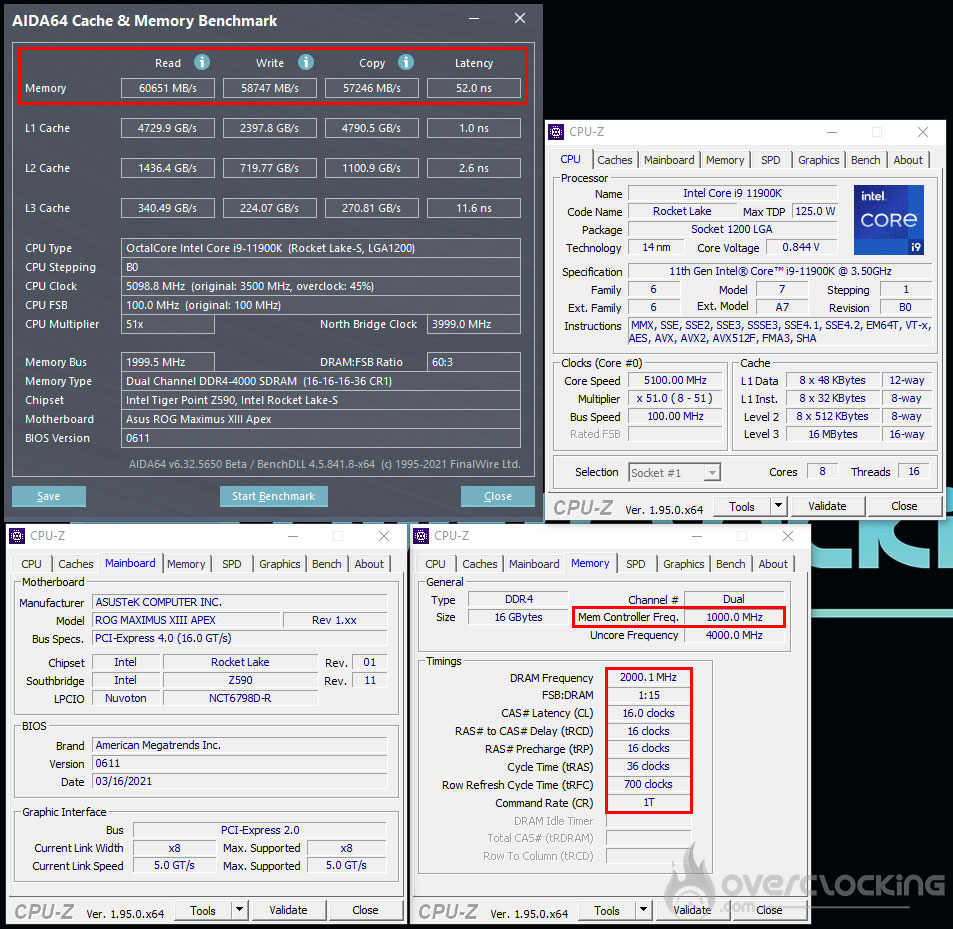The width and height of the screenshot is (953, 929).
Task: Open Bench tab in CPU-Z CPU window
Action: click(865, 160)
